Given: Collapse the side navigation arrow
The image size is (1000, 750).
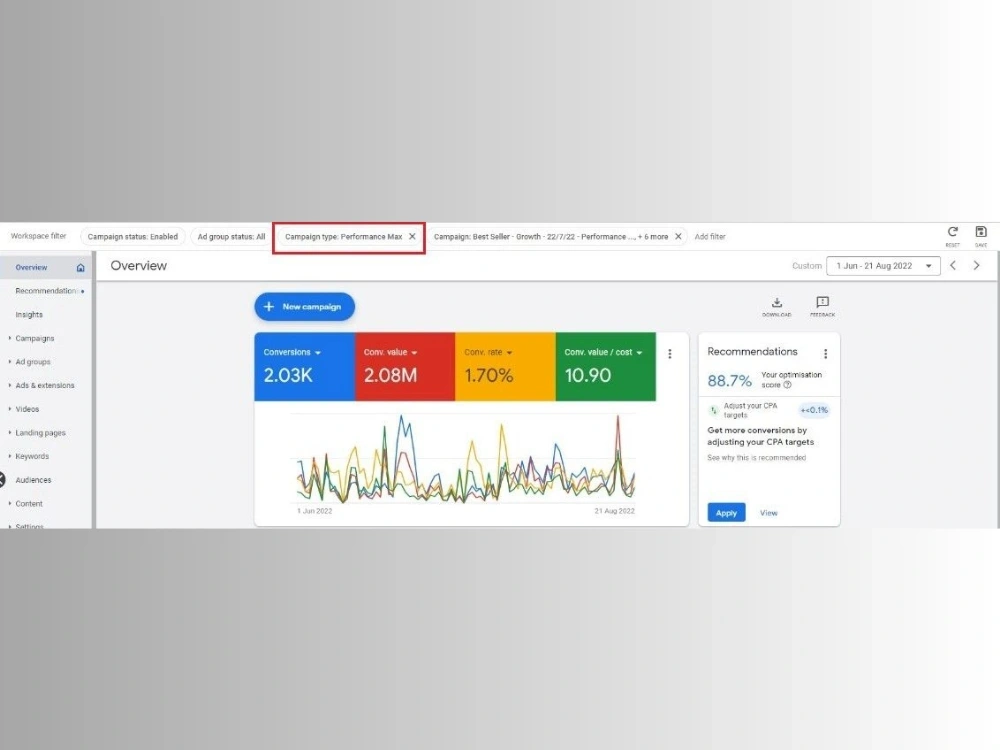Looking at the screenshot, I should click(2, 480).
